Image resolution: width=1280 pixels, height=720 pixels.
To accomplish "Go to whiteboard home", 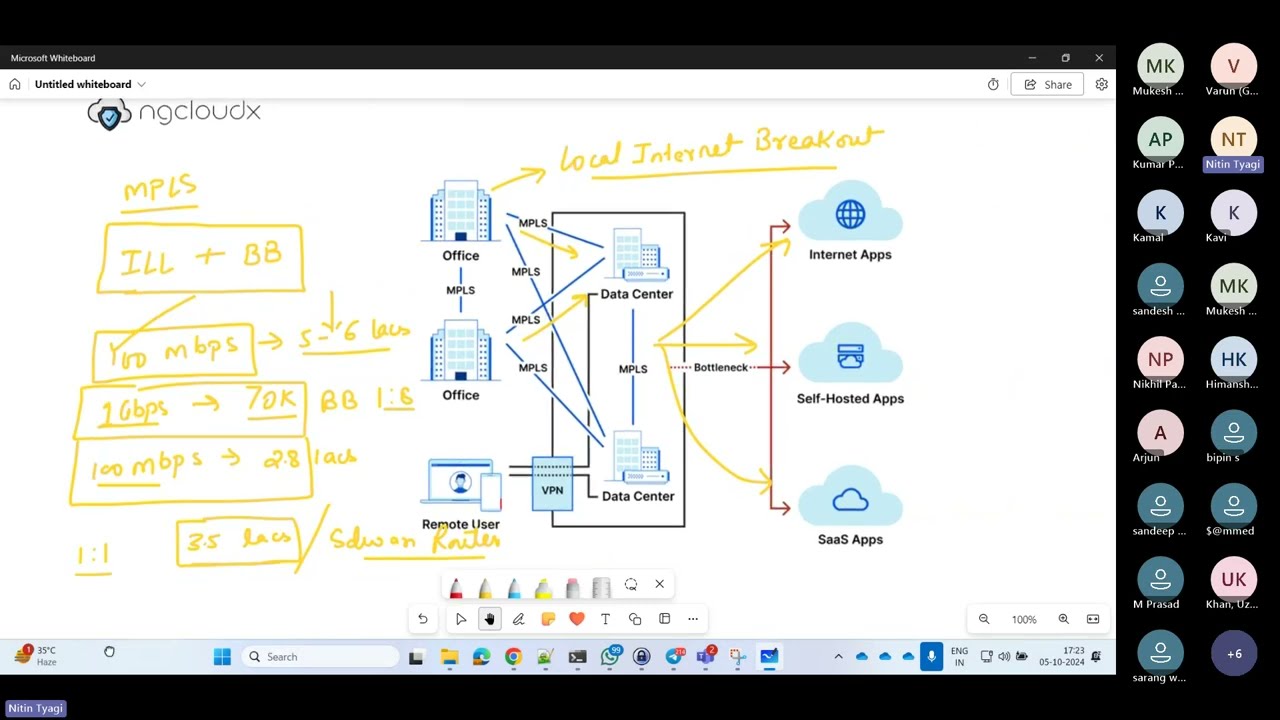I will tap(15, 84).
